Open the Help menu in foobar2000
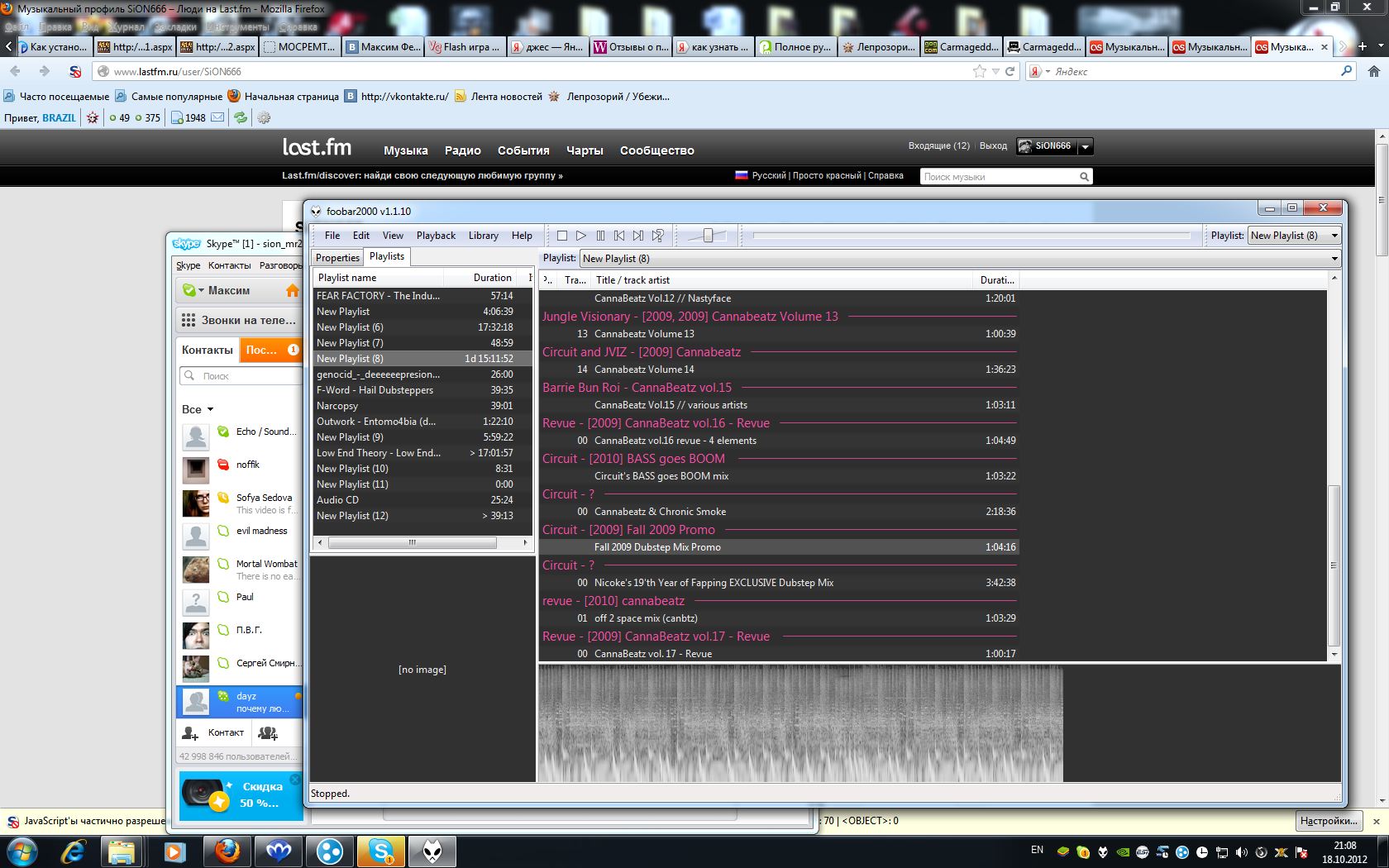Viewport: 1389px width, 868px height. coord(522,236)
